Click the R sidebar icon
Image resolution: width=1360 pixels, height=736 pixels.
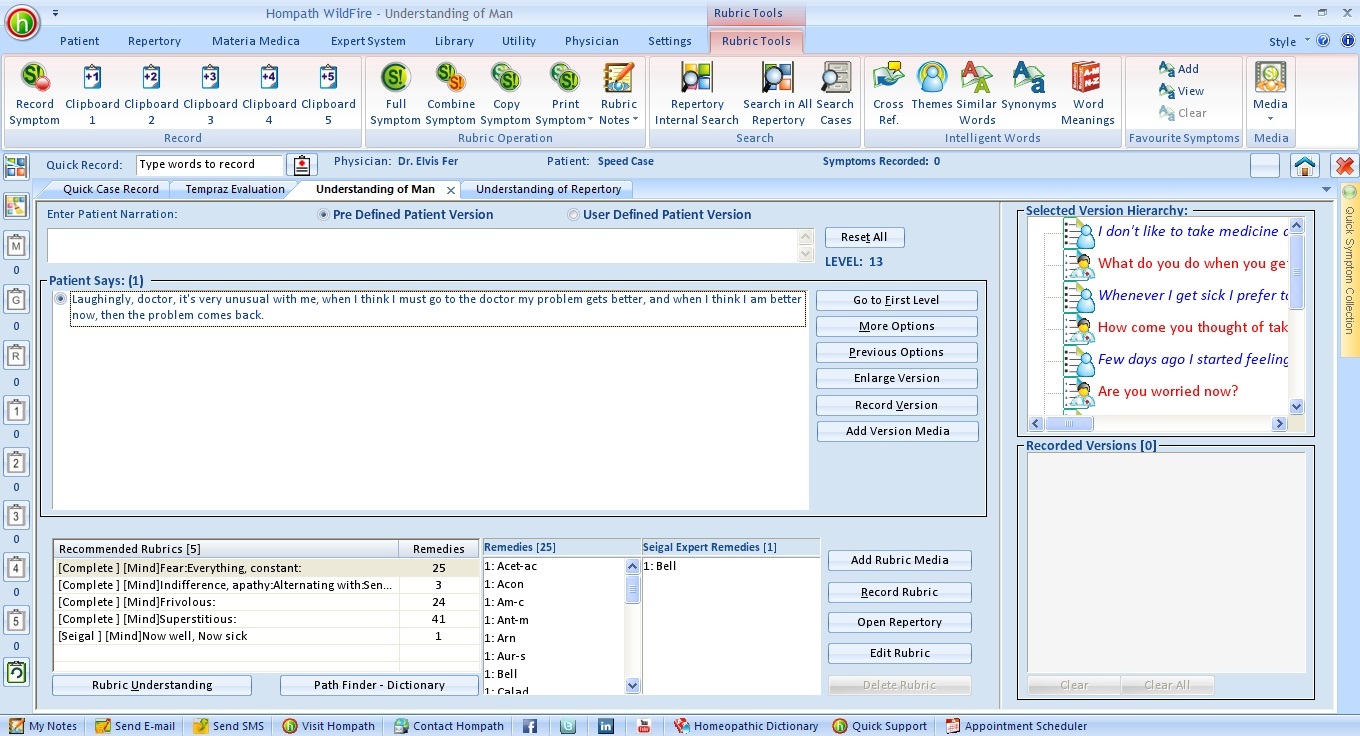pyautogui.click(x=16, y=355)
